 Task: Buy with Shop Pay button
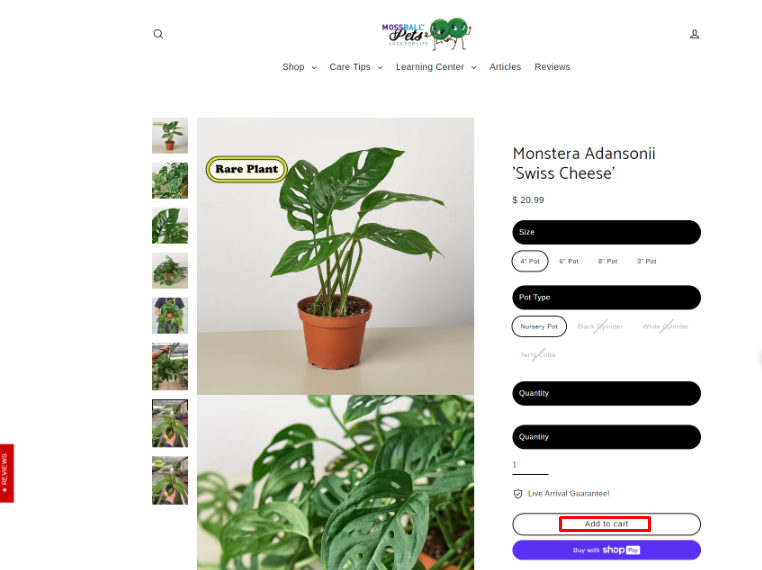tap(606, 550)
